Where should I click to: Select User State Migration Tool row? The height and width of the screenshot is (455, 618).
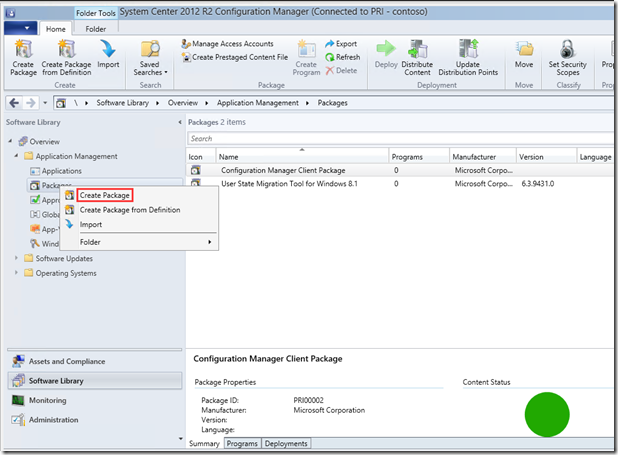click(400, 184)
